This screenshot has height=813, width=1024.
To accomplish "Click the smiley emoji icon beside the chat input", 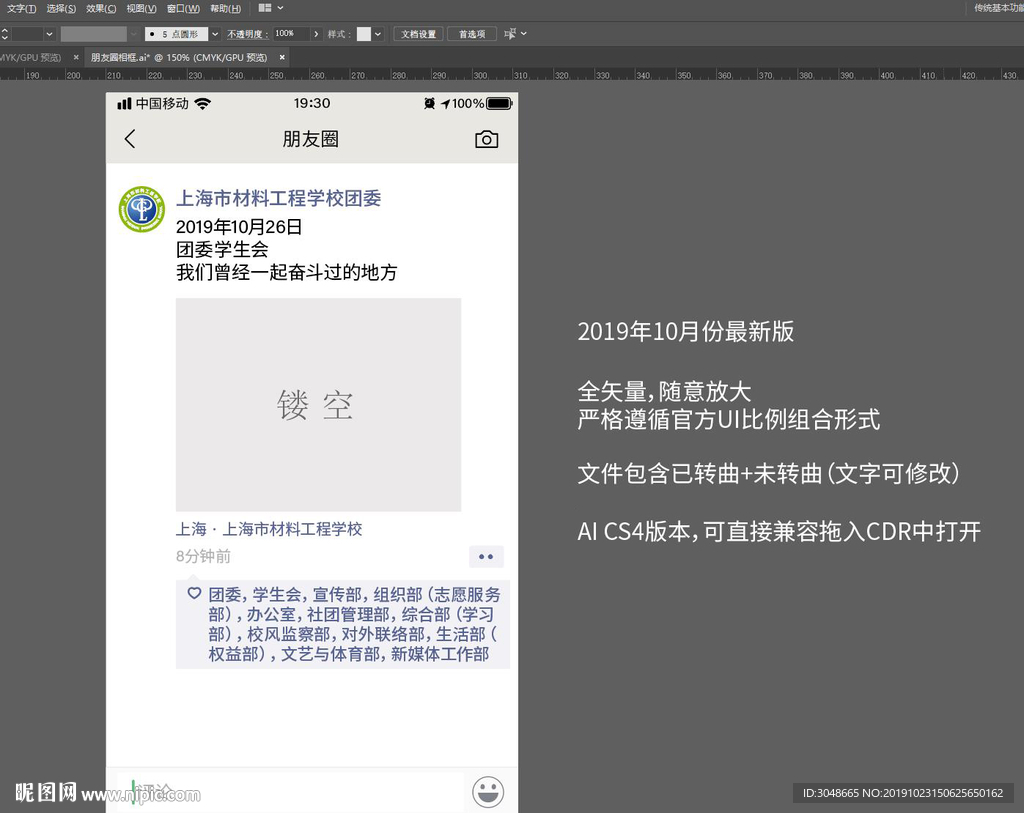I will click(x=488, y=792).
